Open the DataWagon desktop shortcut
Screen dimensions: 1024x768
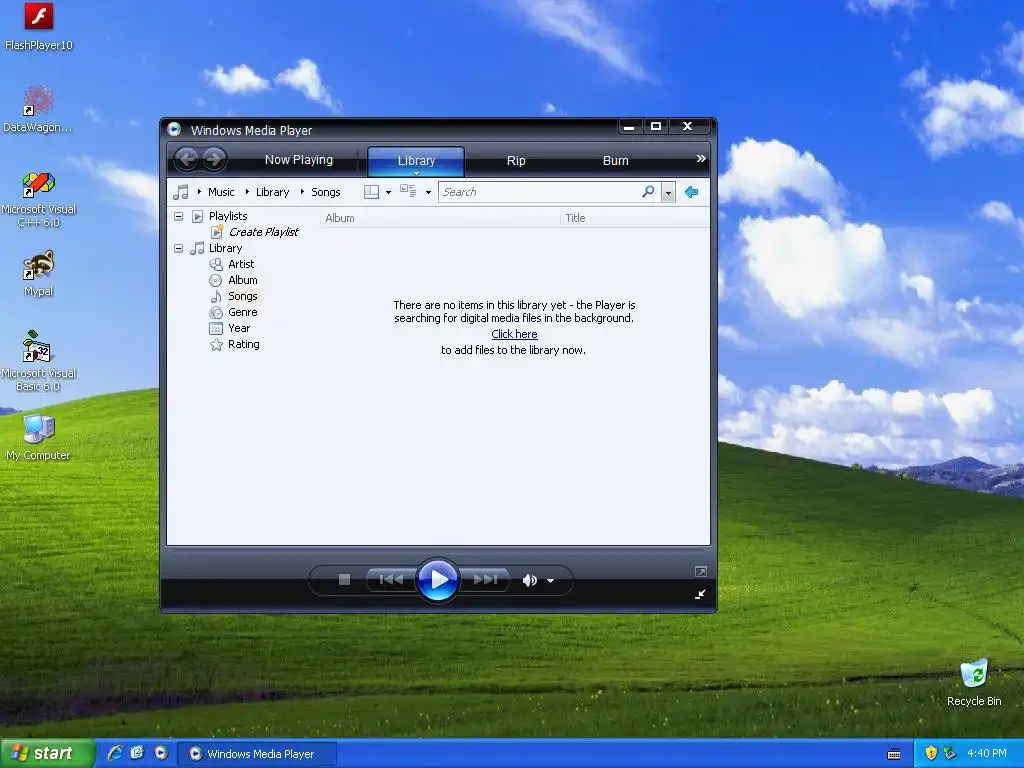tap(38, 108)
